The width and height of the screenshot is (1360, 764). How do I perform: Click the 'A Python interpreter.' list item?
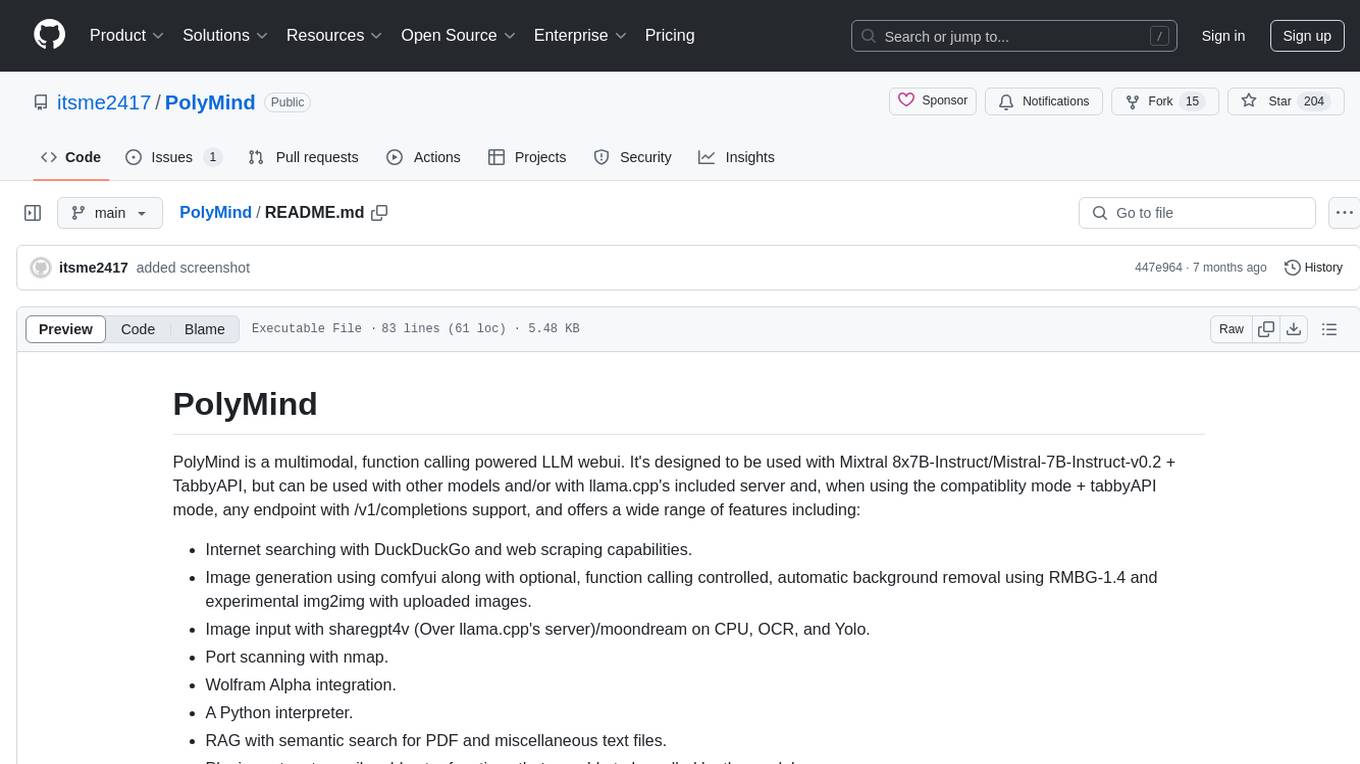[279, 713]
